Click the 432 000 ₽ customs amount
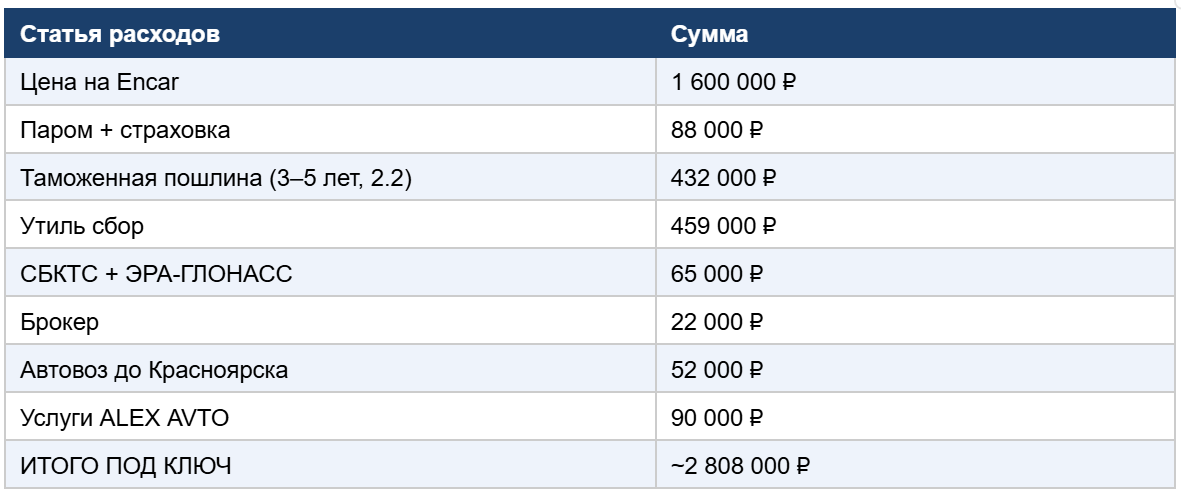This screenshot has width=1181, height=495. 723,178
